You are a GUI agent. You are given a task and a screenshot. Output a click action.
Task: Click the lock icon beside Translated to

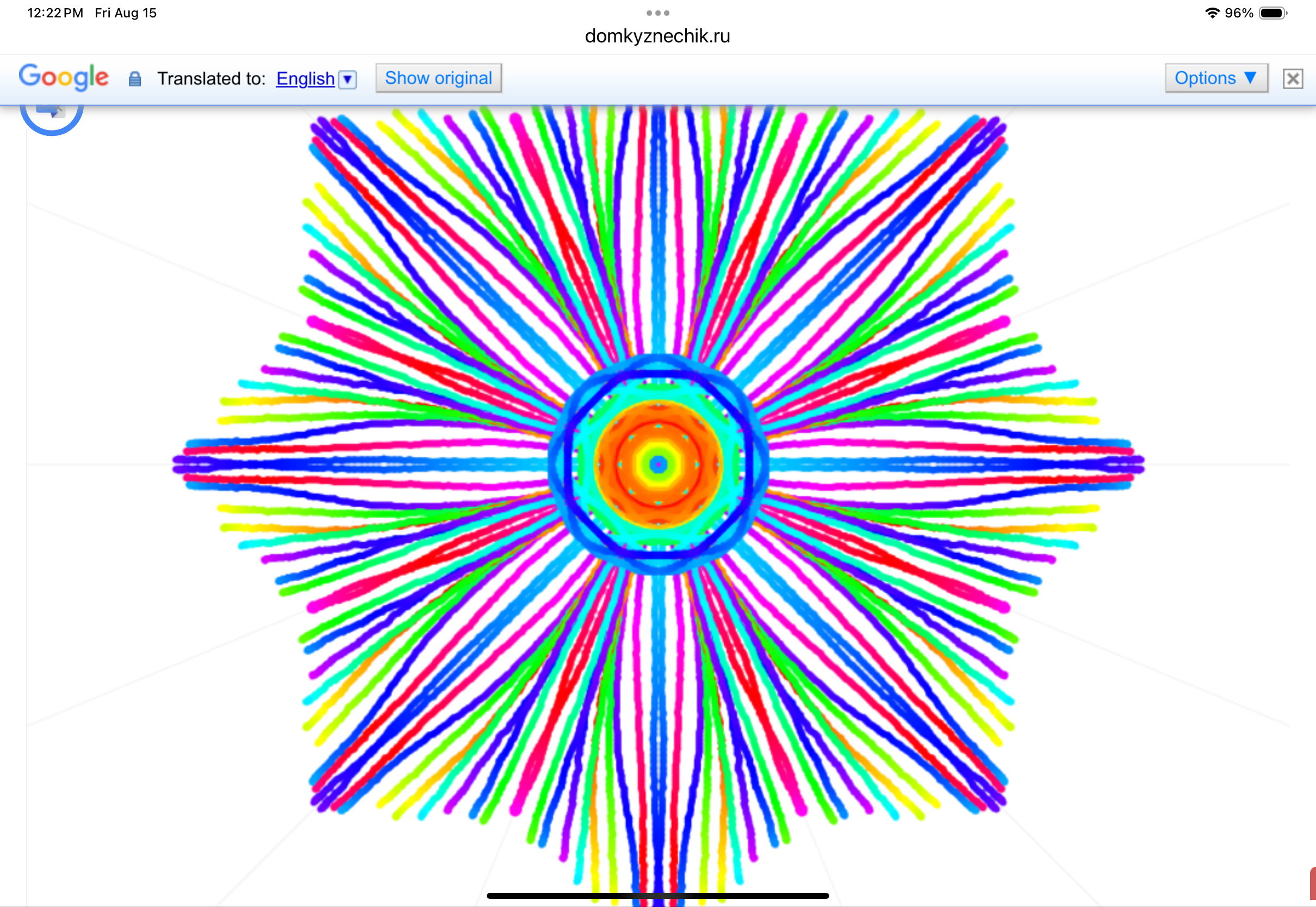[135, 79]
